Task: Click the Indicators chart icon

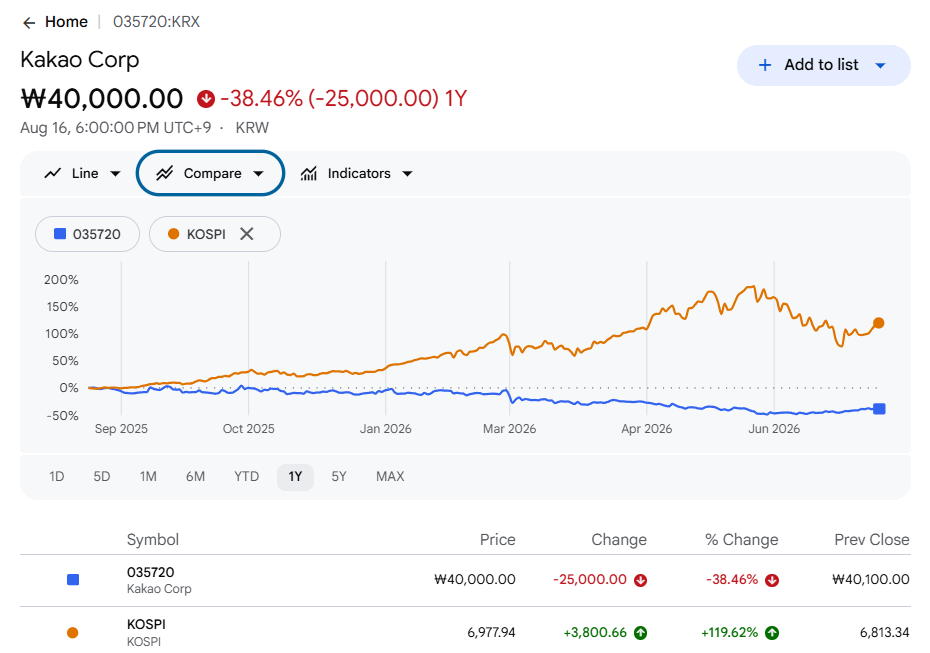Action: 308,173
